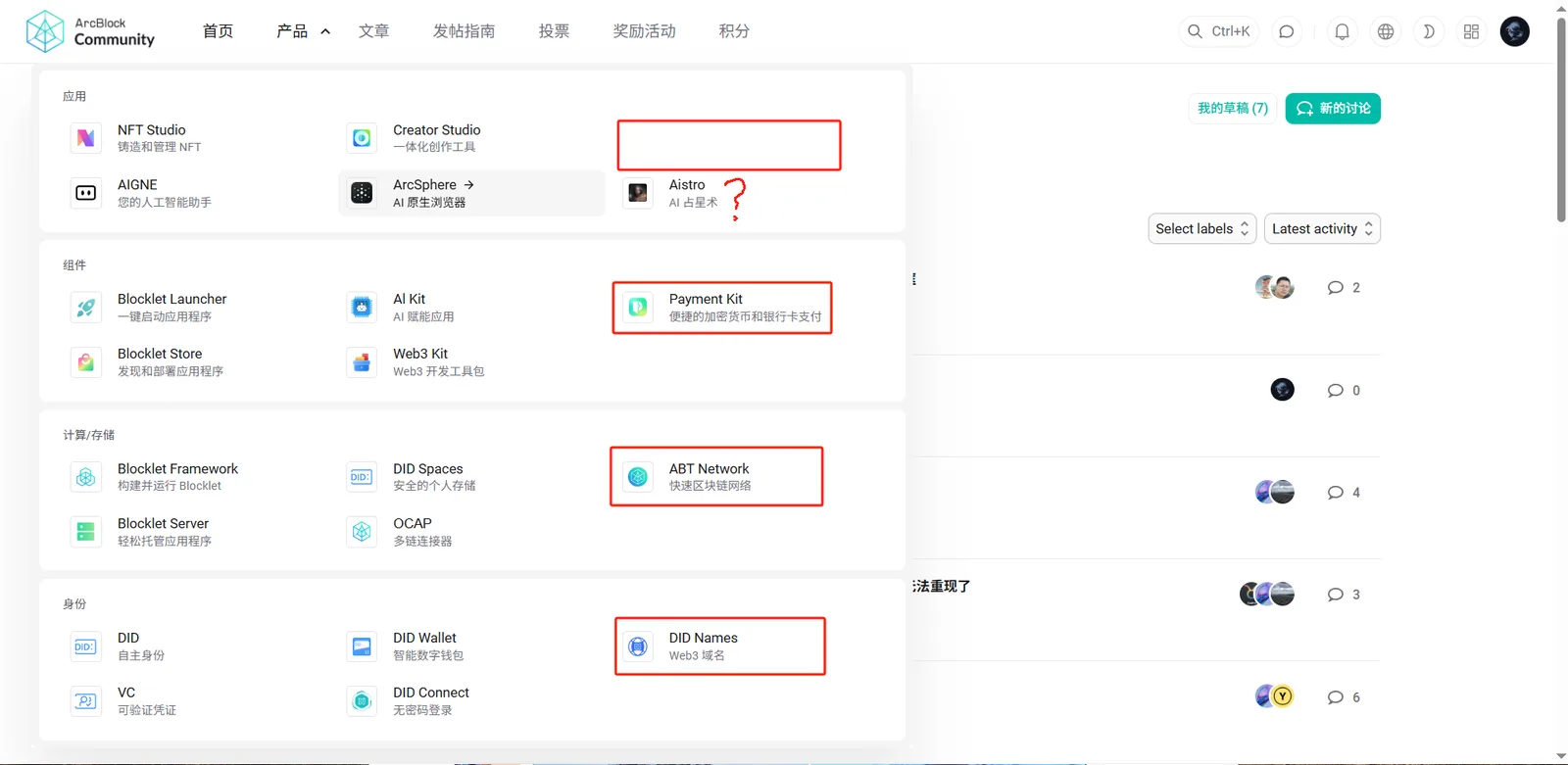Open 我的草稿 (7) drafts
This screenshot has width=1568, height=765.
coord(1233,109)
